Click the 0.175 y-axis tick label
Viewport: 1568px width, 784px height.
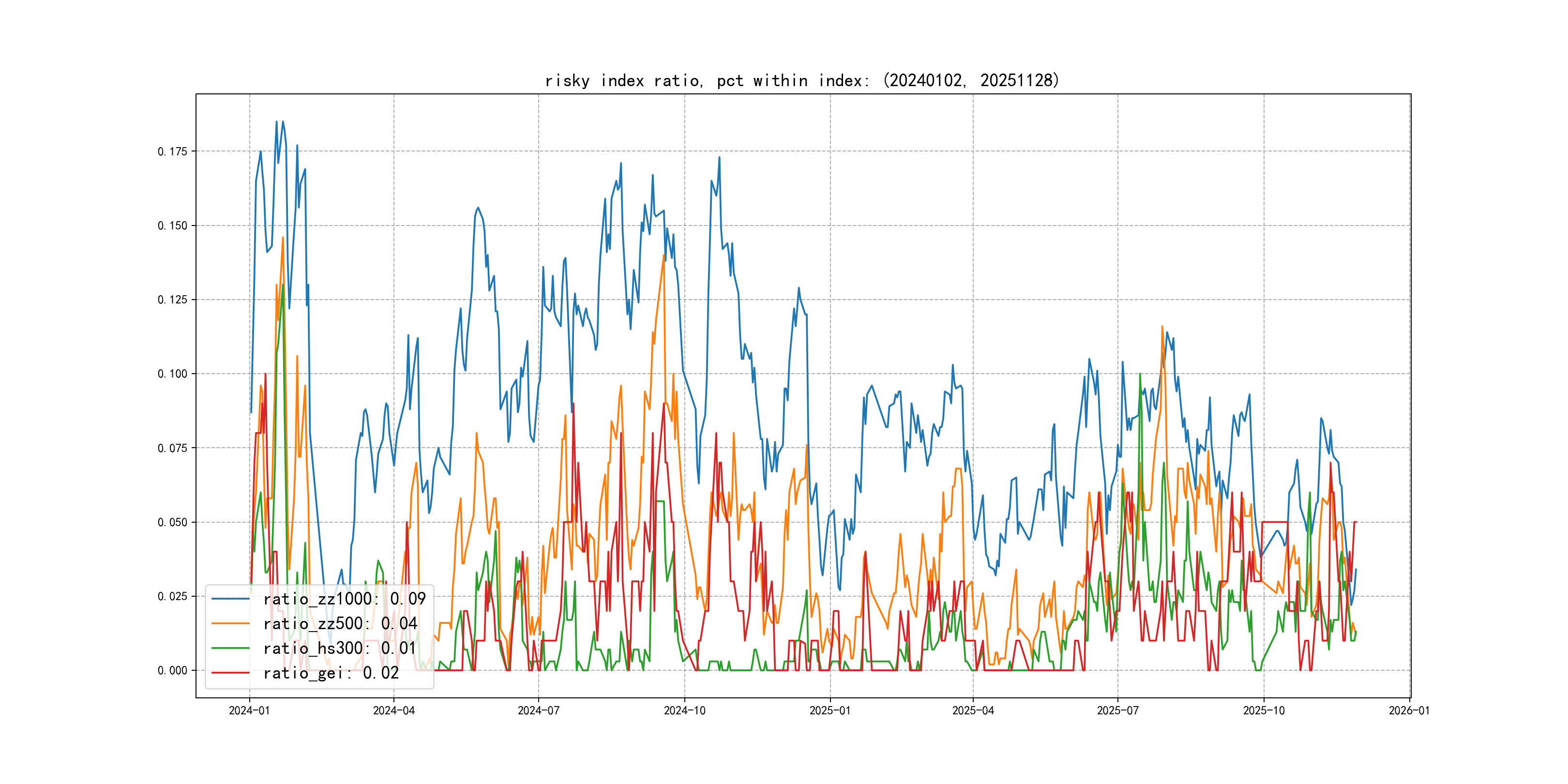(x=172, y=151)
